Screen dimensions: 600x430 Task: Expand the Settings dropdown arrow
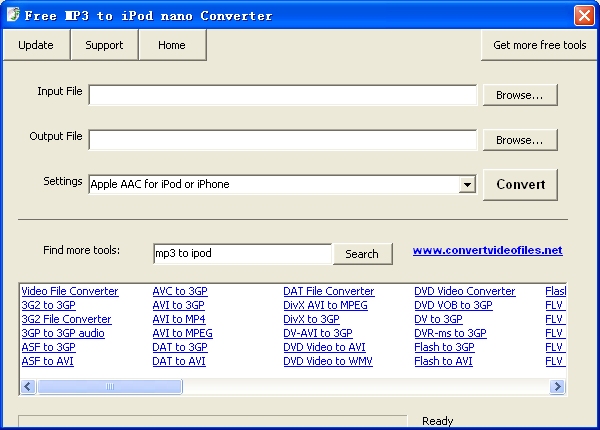click(467, 184)
